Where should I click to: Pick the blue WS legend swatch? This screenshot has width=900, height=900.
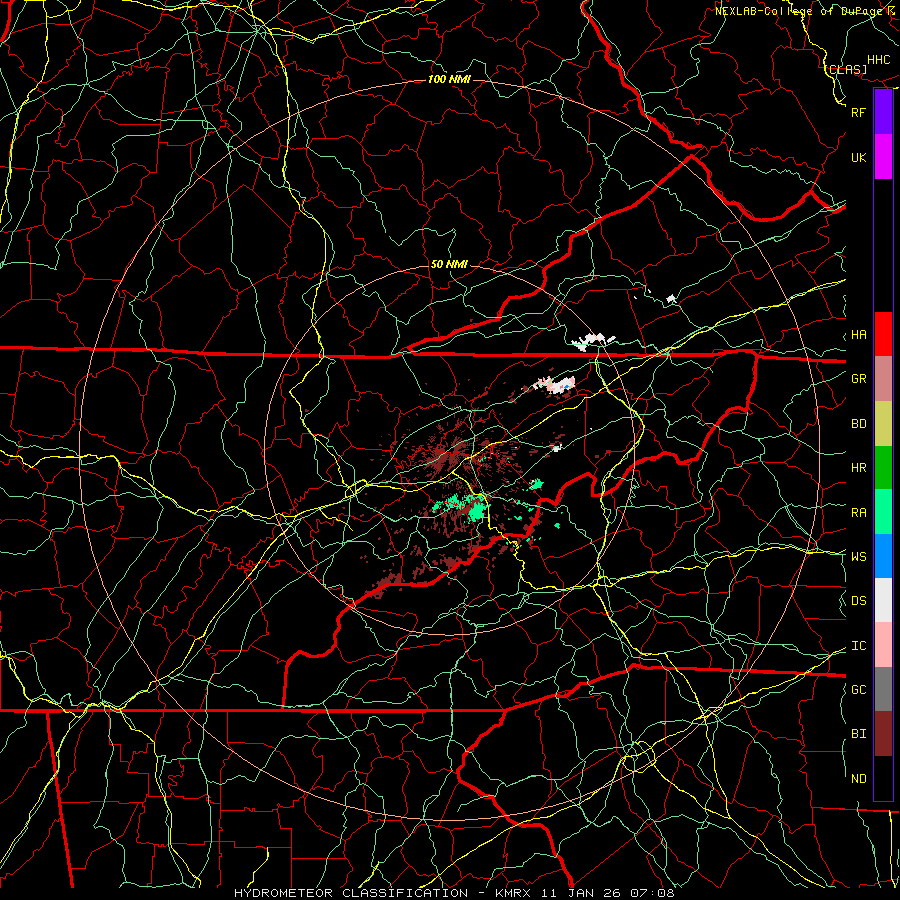coord(883,556)
